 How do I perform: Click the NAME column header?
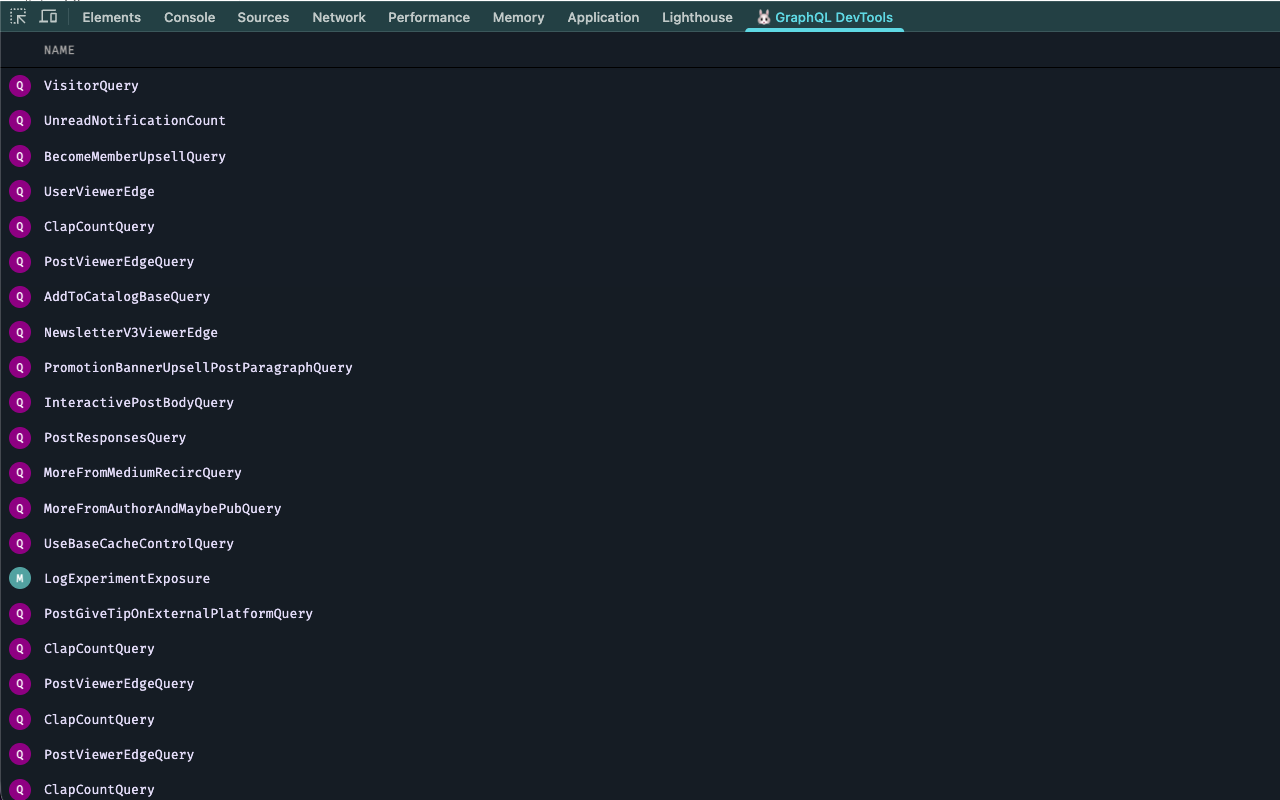[59, 50]
